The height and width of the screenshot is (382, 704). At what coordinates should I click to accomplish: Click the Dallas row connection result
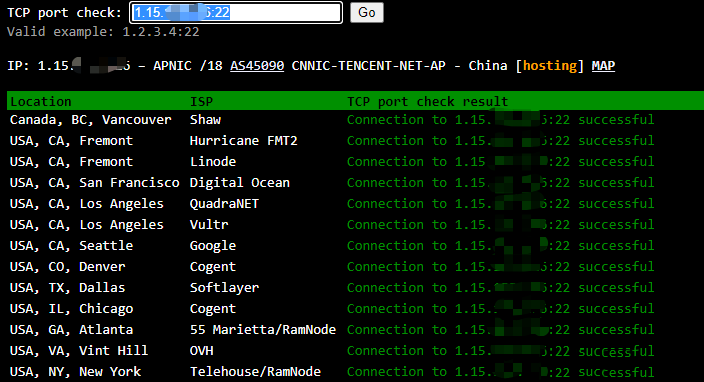(501, 288)
